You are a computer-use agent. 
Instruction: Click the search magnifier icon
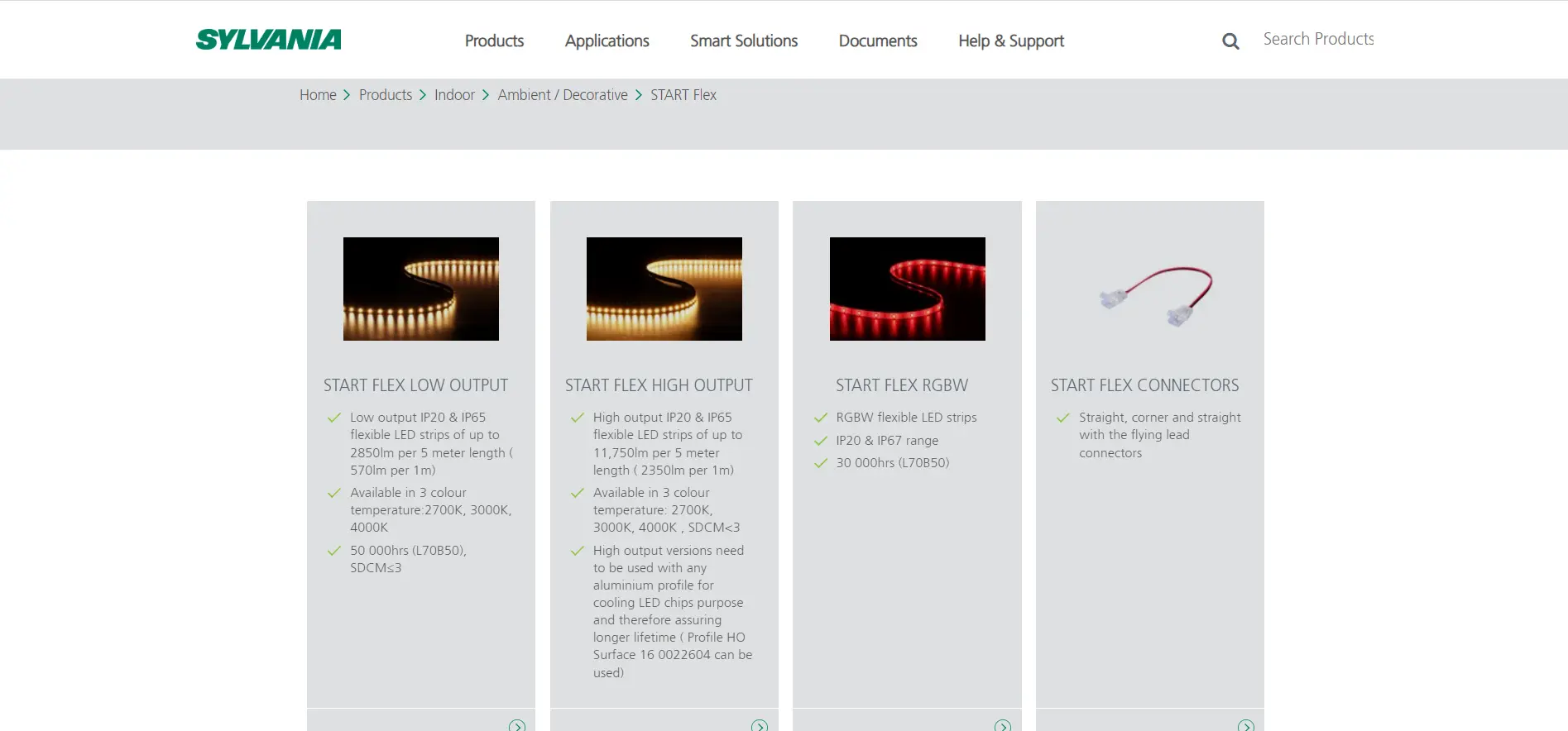(x=1230, y=41)
